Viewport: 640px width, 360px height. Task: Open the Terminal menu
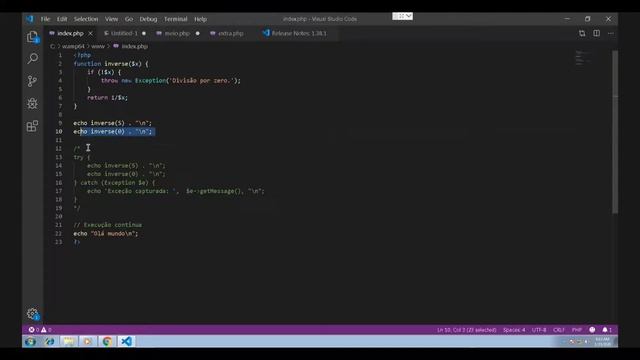point(176,19)
